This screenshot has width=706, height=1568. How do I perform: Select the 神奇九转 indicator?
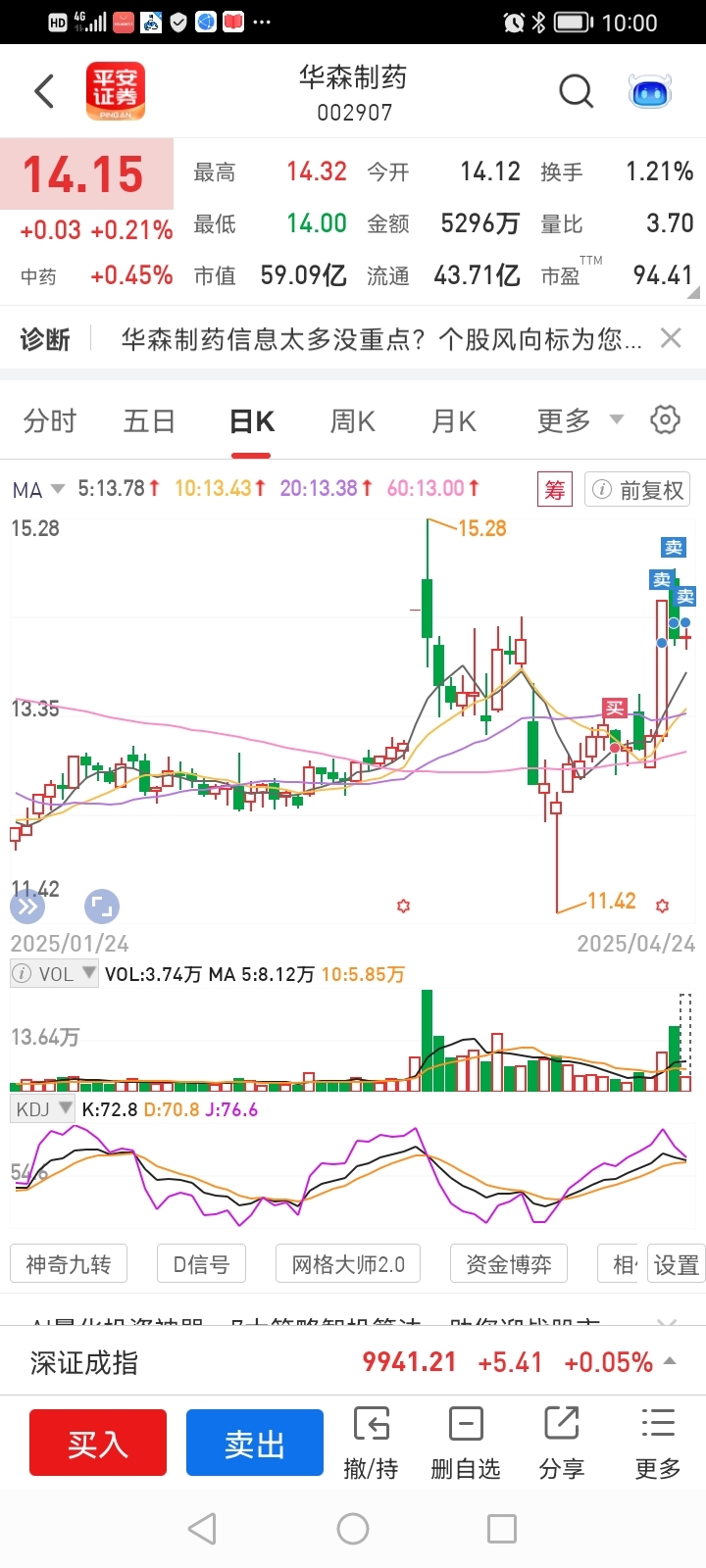pyautogui.click(x=69, y=1264)
